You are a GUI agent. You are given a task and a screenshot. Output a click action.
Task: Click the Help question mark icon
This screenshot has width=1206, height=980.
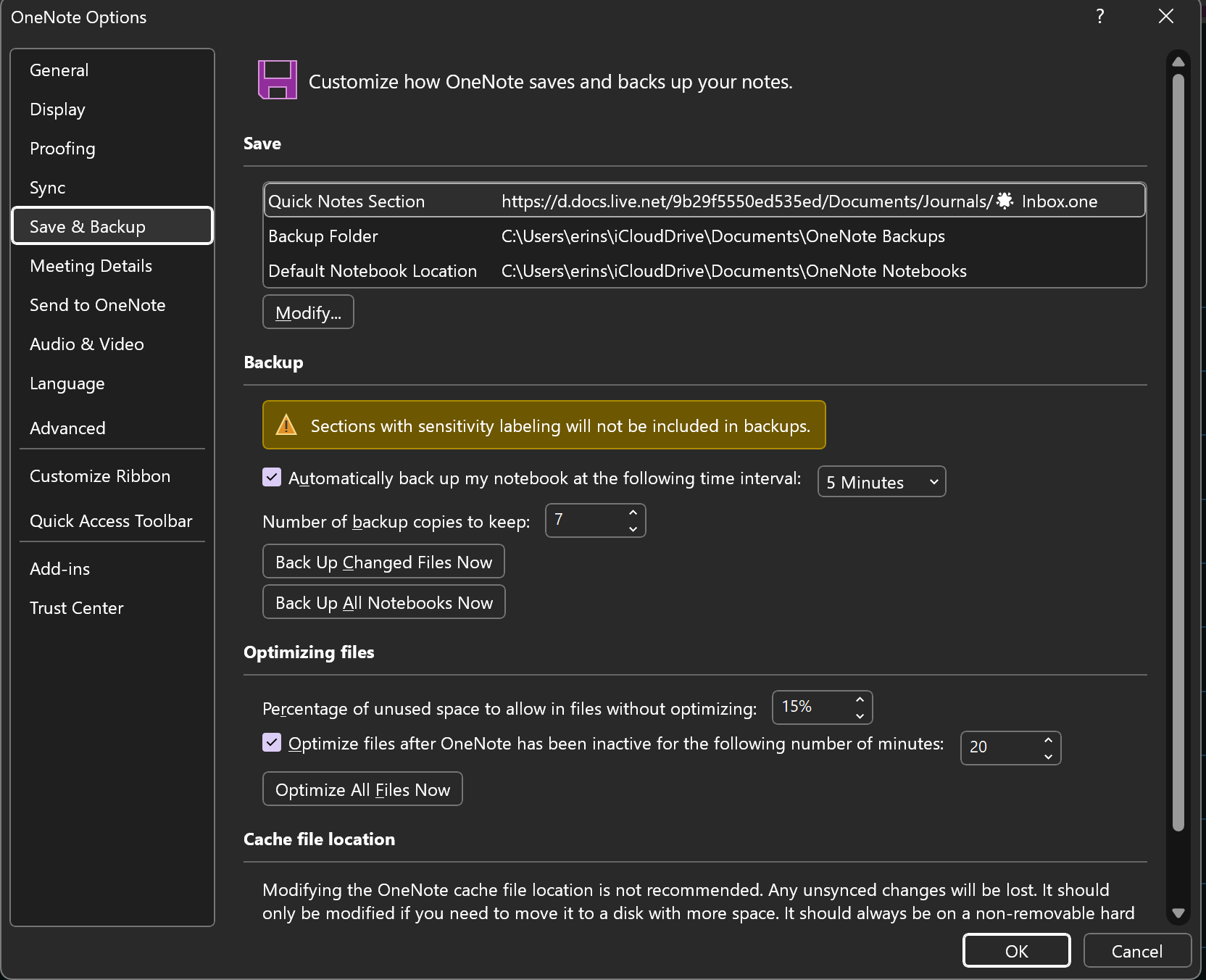point(1099,17)
